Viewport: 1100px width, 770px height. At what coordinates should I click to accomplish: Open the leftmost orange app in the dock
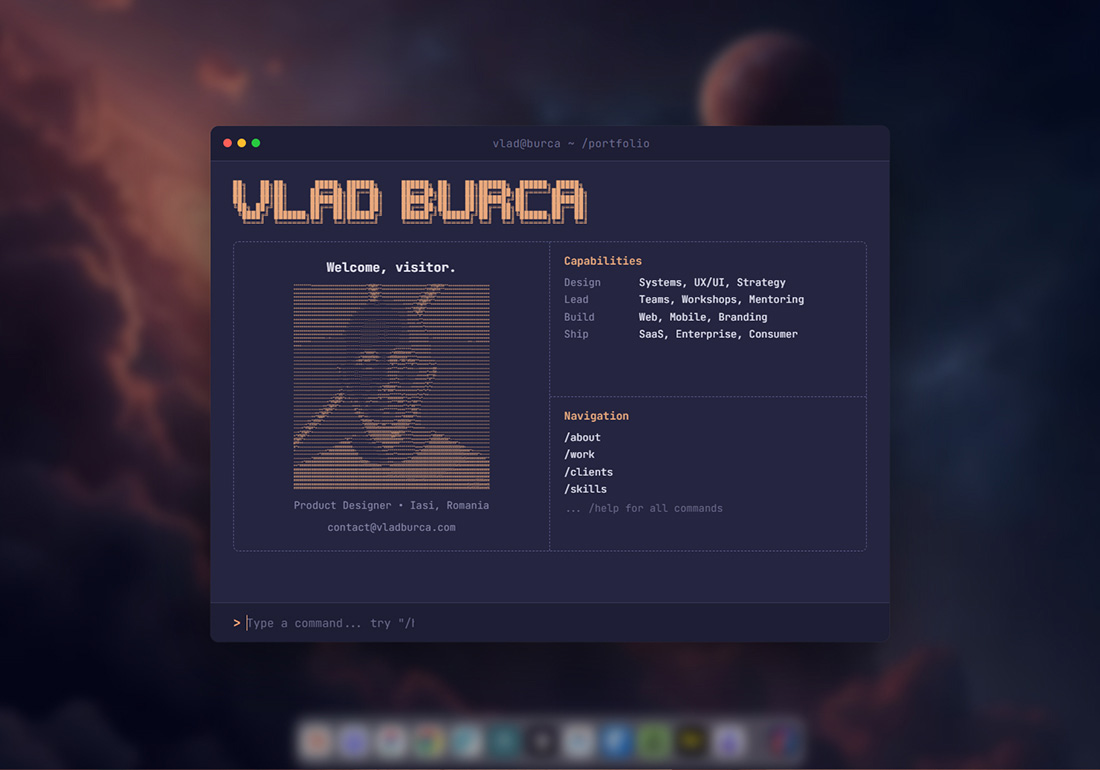click(x=317, y=741)
